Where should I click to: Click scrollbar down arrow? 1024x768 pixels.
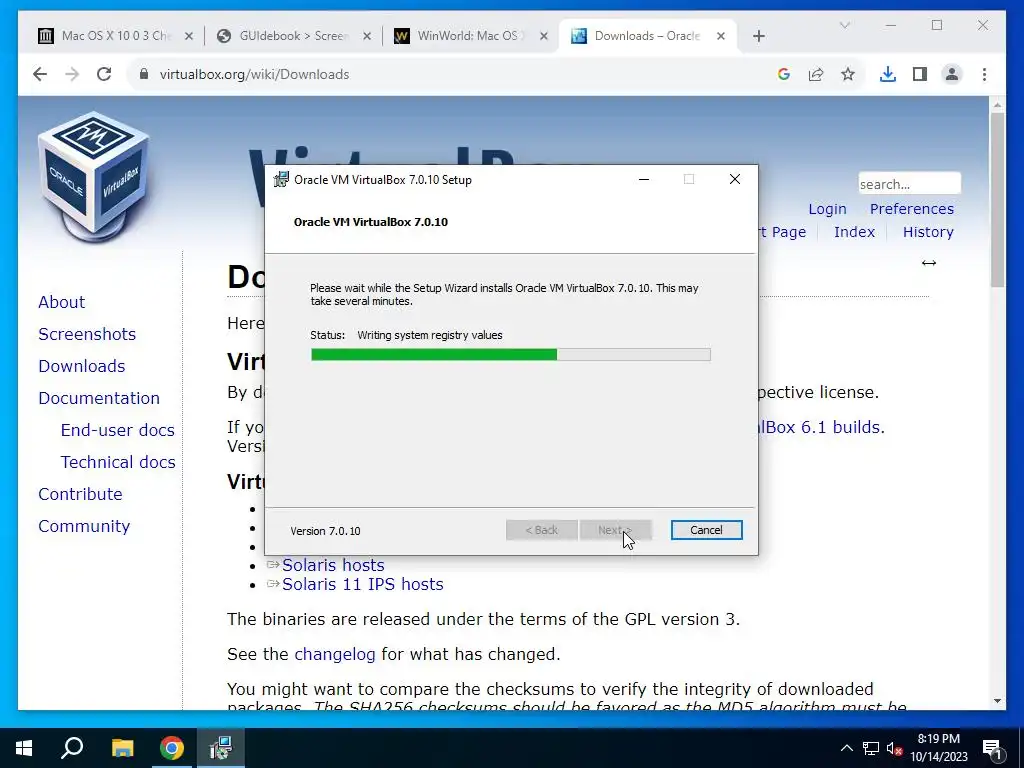[x=997, y=701]
